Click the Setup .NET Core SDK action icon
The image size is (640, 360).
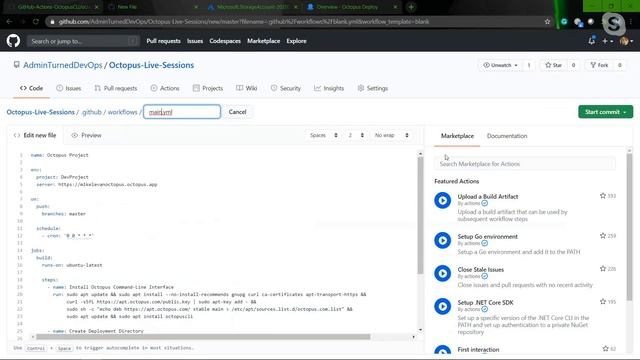pyautogui.click(x=442, y=306)
